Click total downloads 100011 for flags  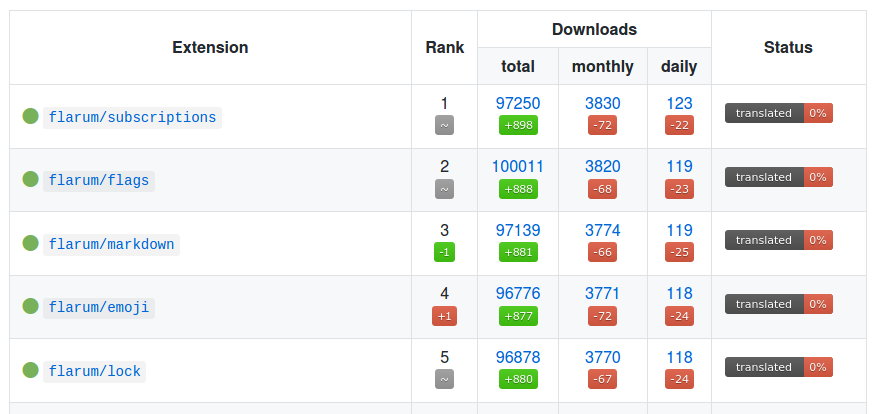(518, 167)
